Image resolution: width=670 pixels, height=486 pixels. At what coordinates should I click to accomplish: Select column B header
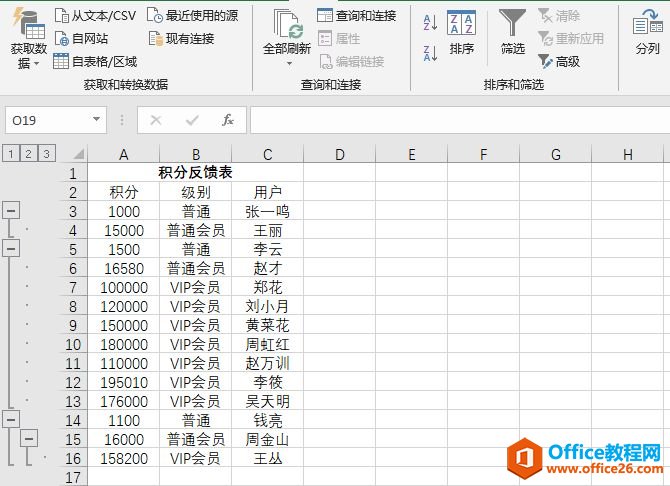click(196, 154)
